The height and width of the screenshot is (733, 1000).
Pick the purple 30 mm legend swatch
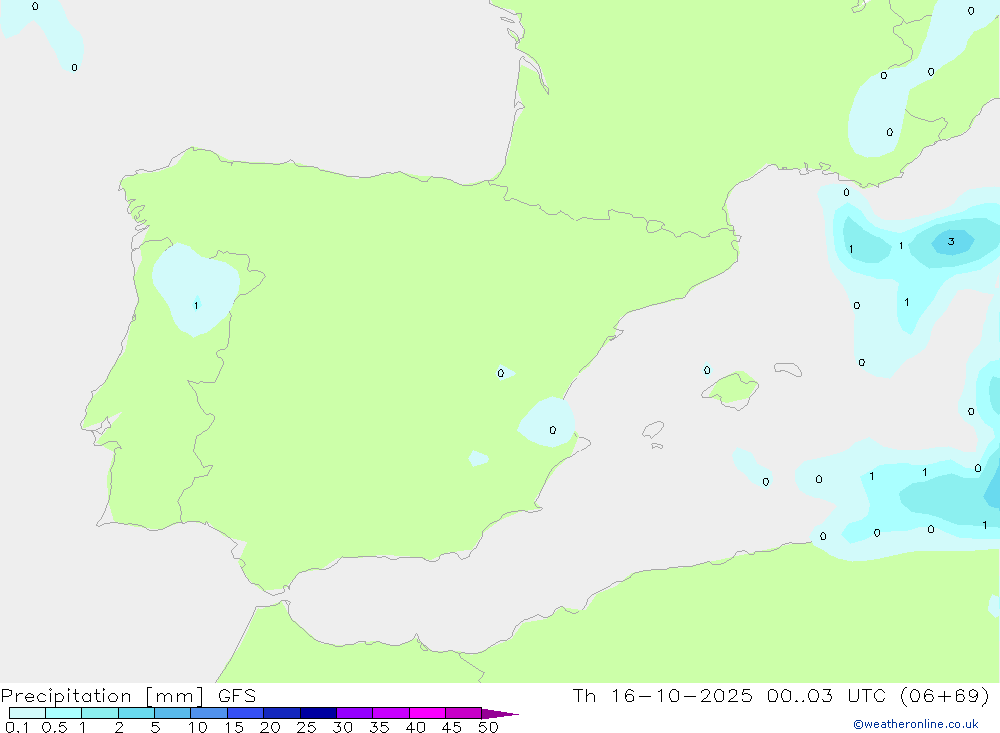(x=354, y=713)
